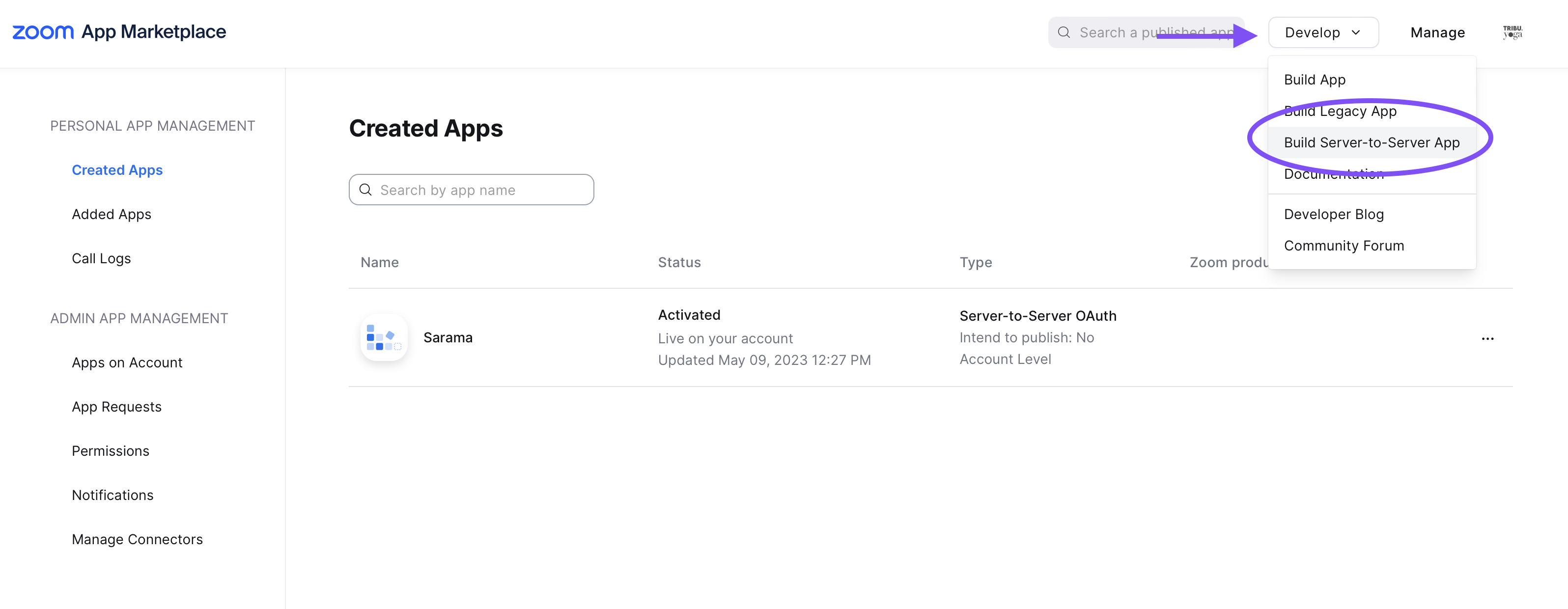The width and height of the screenshot is (1568, 609).
Task: Click the Activated status text
Action: pyautogui.click(x=688, y=315)
